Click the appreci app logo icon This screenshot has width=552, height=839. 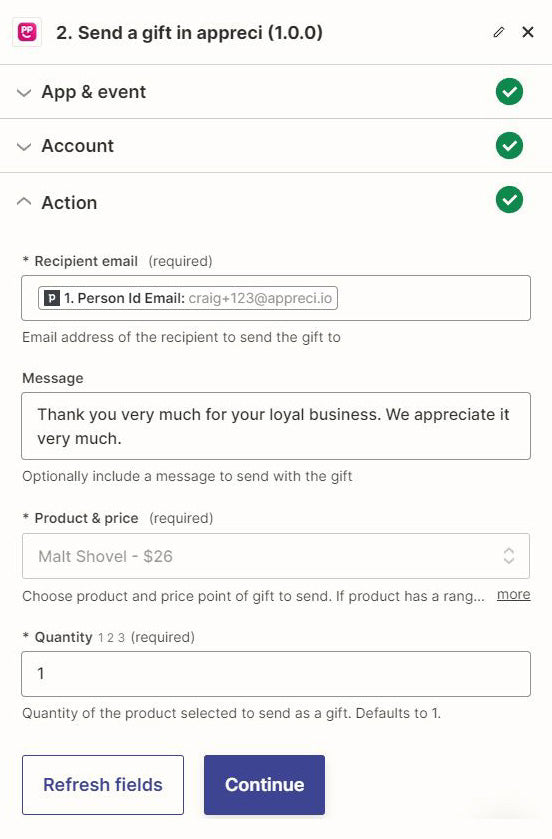pos(27,32)
